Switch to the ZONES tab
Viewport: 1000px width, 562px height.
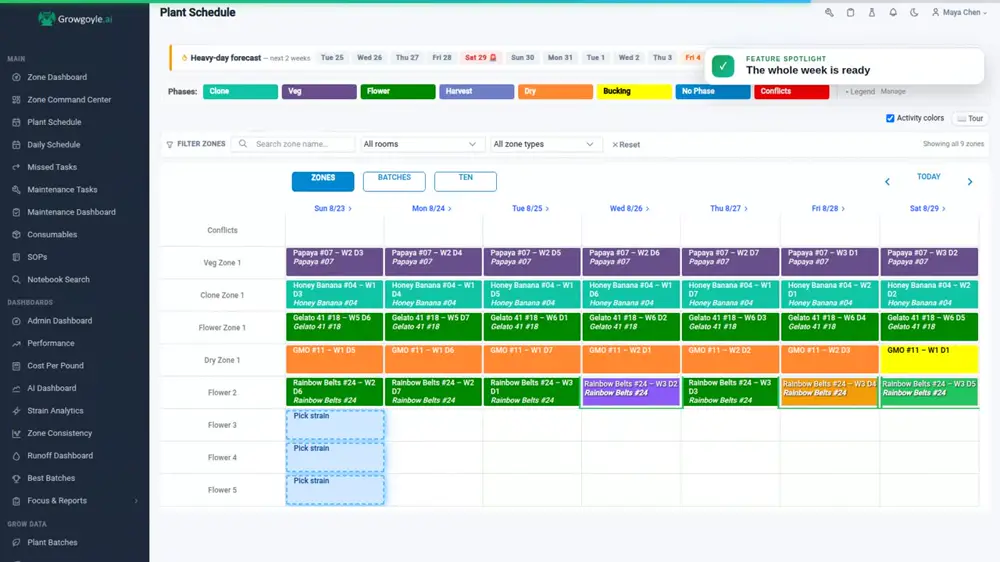(x=323, y=181)
